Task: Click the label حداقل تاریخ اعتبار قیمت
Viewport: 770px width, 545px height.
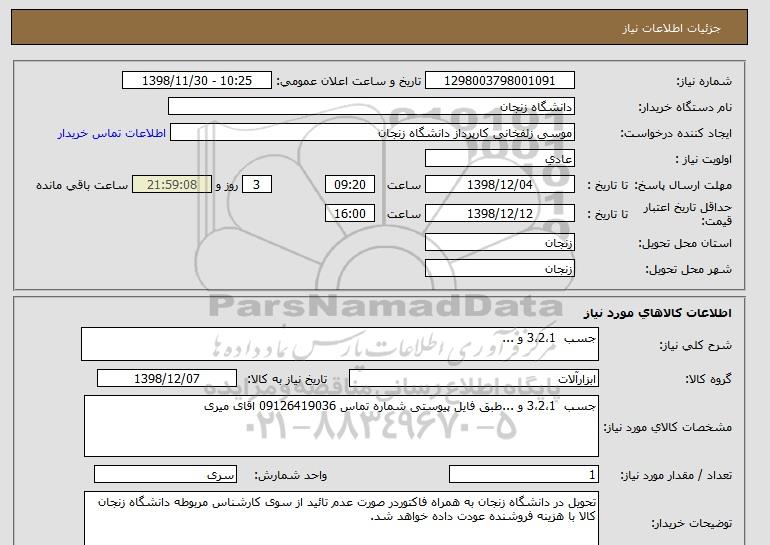Action: click(688, 214)
